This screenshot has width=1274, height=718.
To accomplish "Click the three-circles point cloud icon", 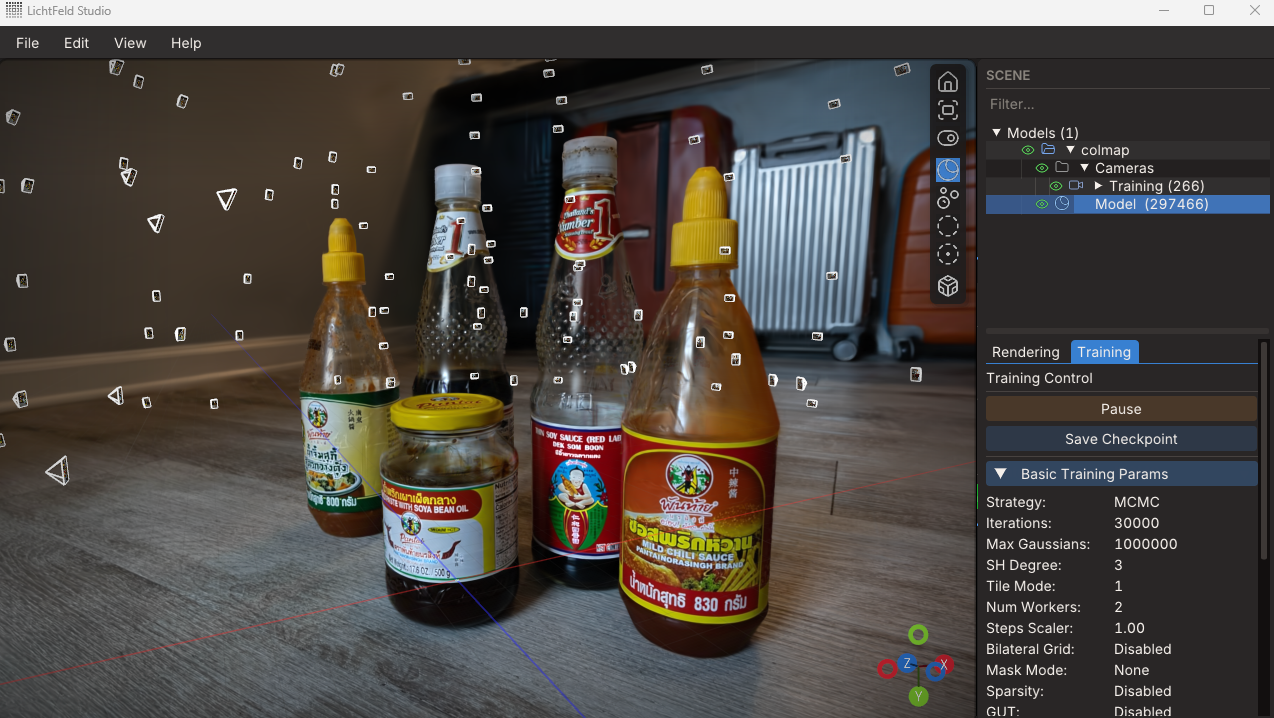I will pos(947,198).
